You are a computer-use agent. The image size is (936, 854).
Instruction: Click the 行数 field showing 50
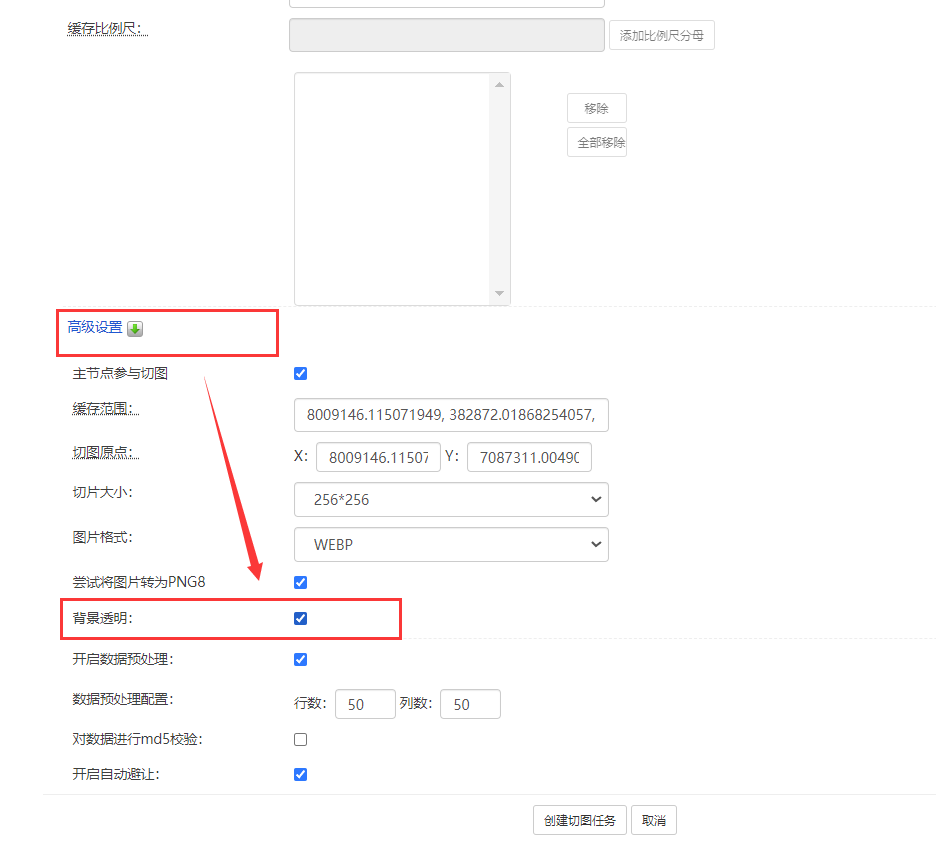365,704
